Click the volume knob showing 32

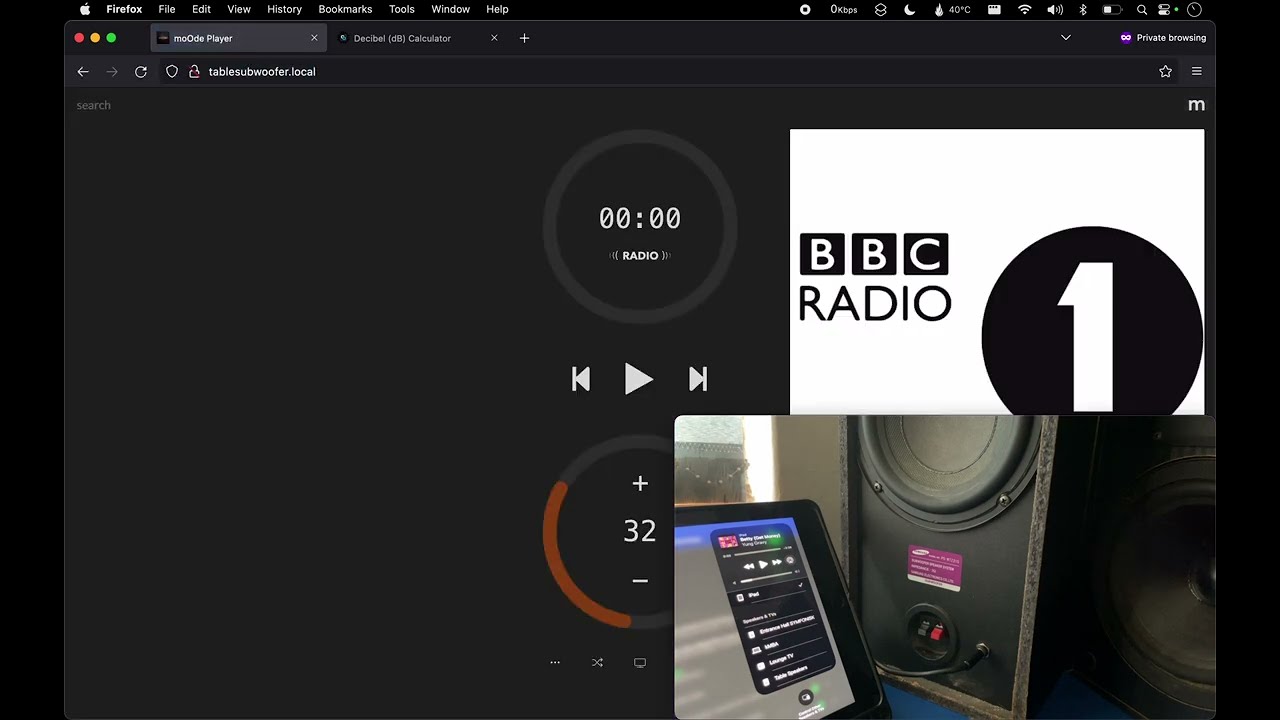[640, 531]
